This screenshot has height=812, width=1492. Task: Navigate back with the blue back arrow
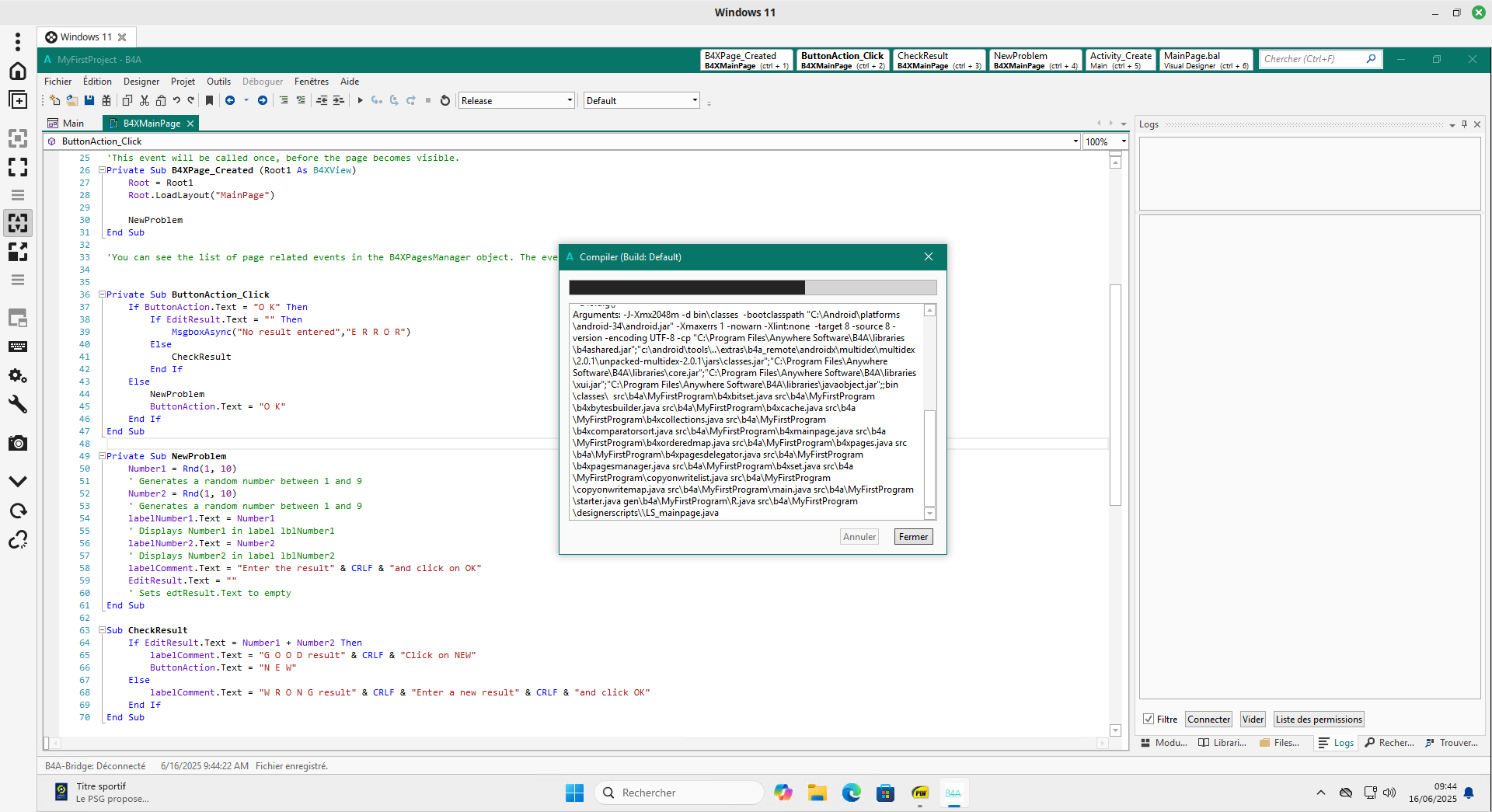[x=230, y=99]
